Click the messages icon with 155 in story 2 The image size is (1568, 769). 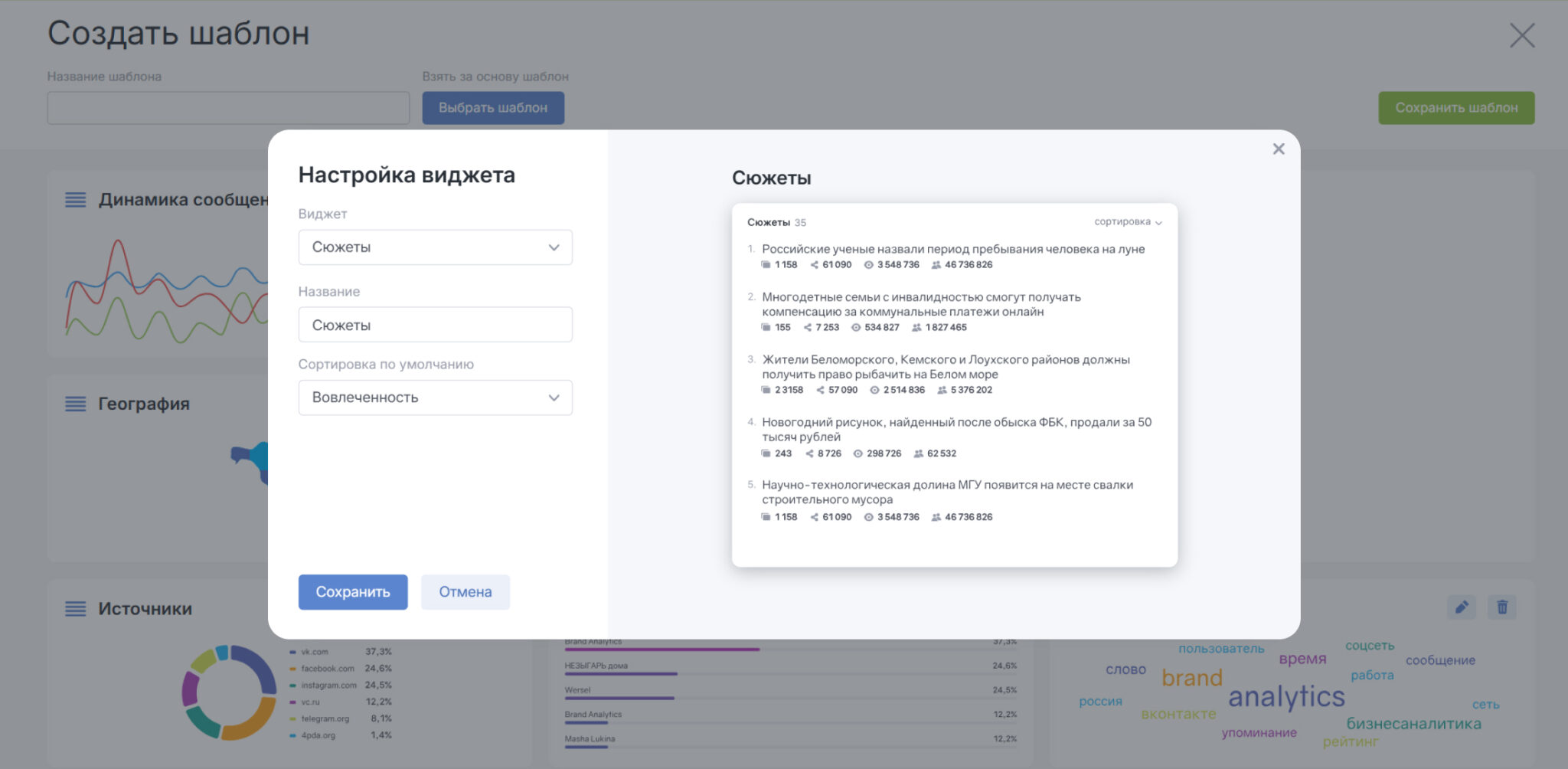coord(766,328)
